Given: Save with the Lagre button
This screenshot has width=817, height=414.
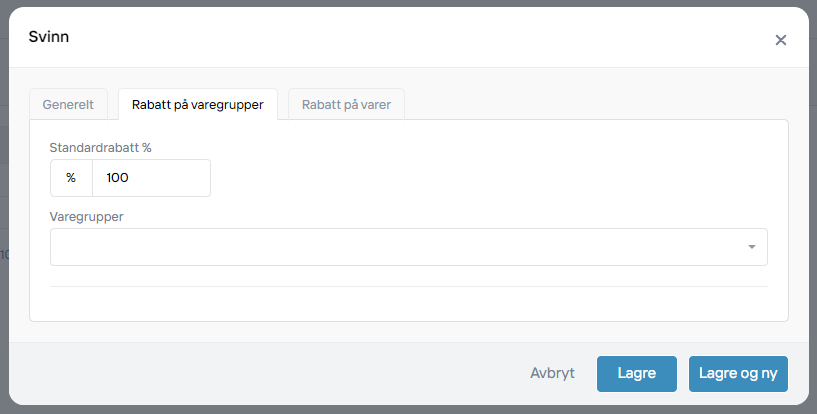Looking at the screenshot, I should [636, 374].
